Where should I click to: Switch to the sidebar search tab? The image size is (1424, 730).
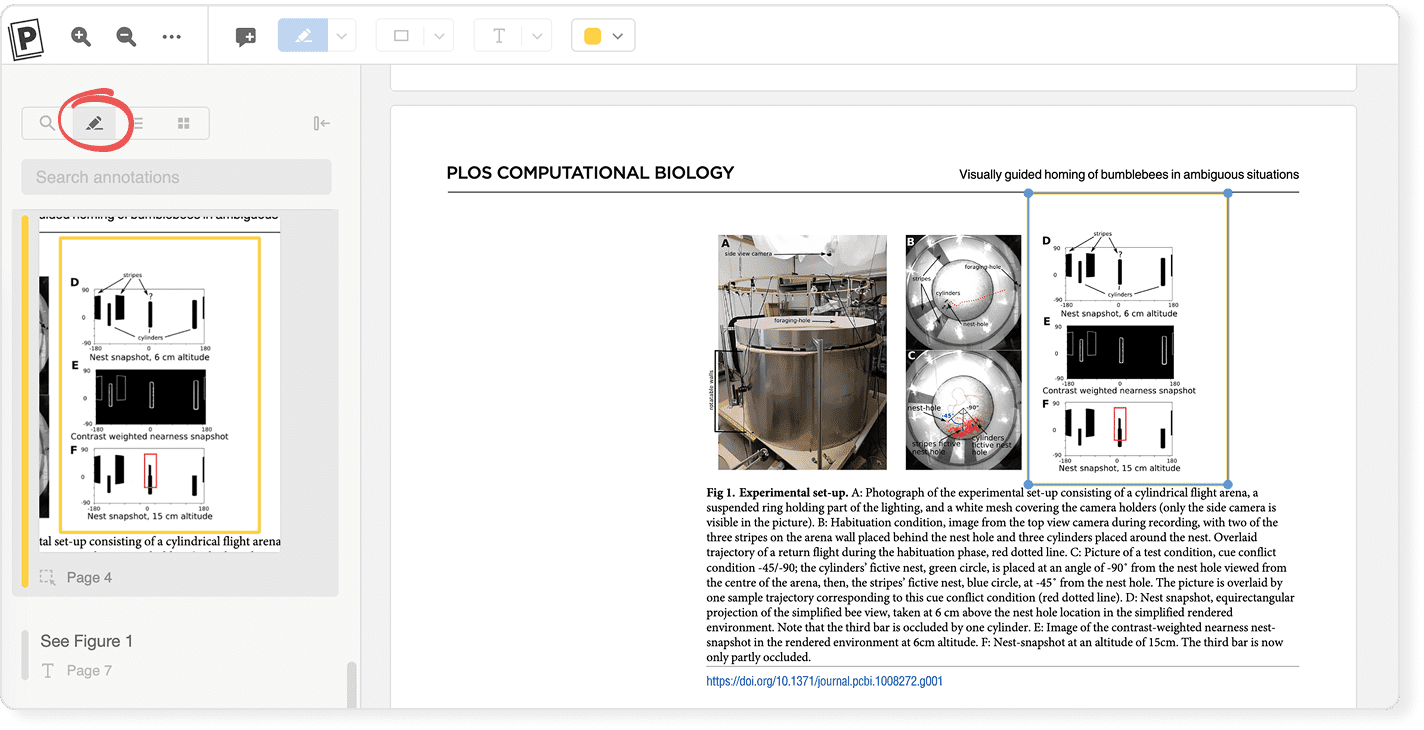click(x=47, y=123)
